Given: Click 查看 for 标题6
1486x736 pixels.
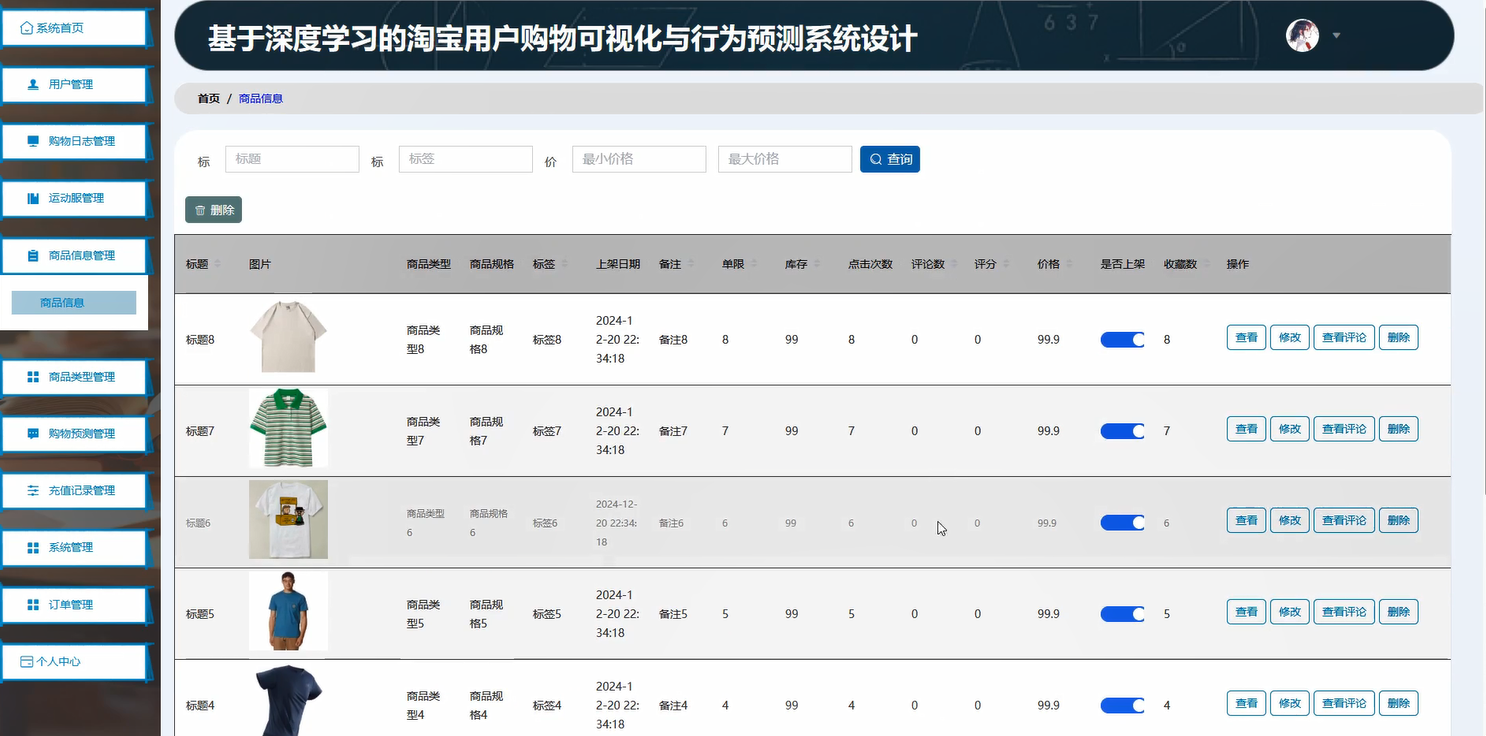Looking at the screenshot, I should click(1246, 521).
